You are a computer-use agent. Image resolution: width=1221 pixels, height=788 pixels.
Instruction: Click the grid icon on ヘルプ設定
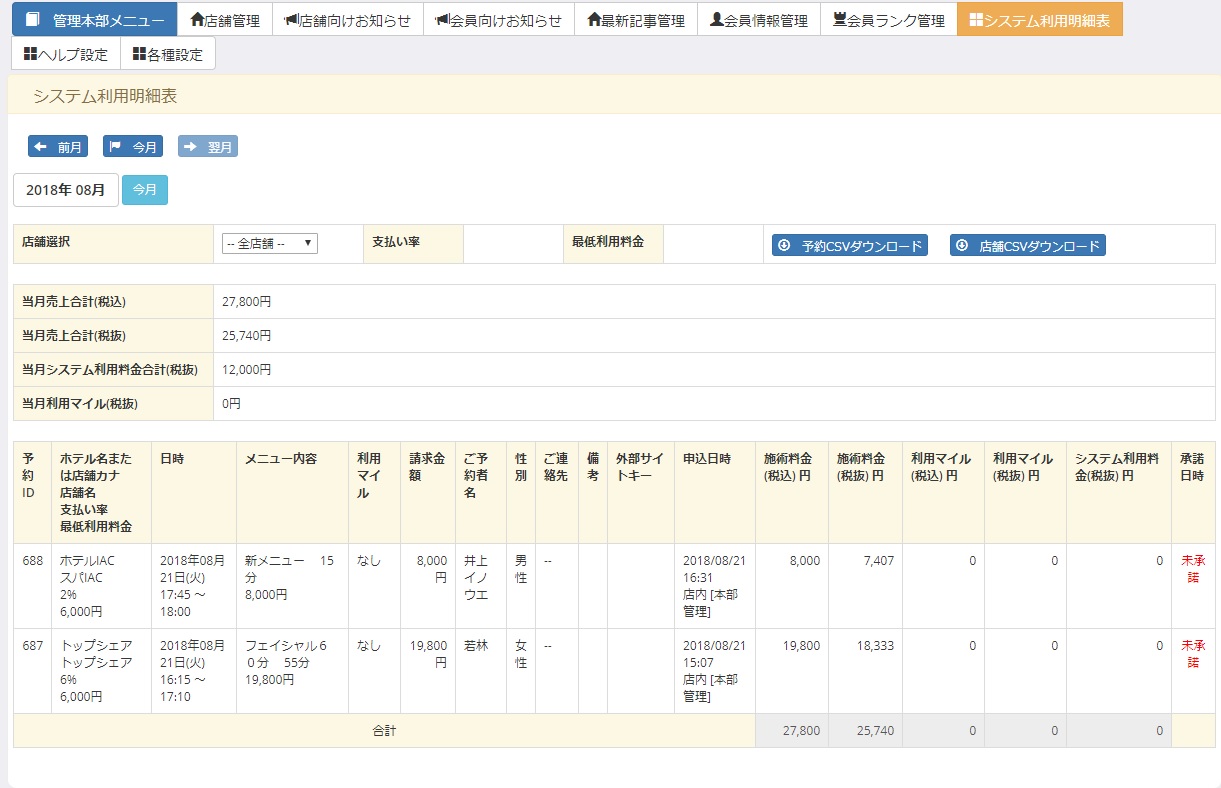30,54
